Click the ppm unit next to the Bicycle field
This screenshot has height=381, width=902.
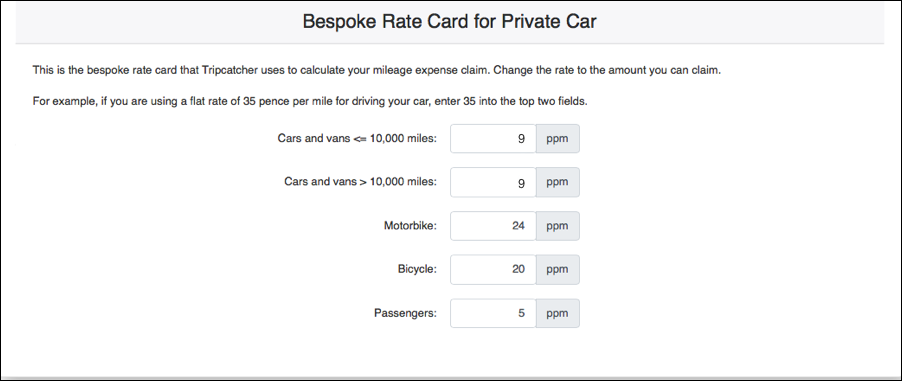[x=557, y=270]
